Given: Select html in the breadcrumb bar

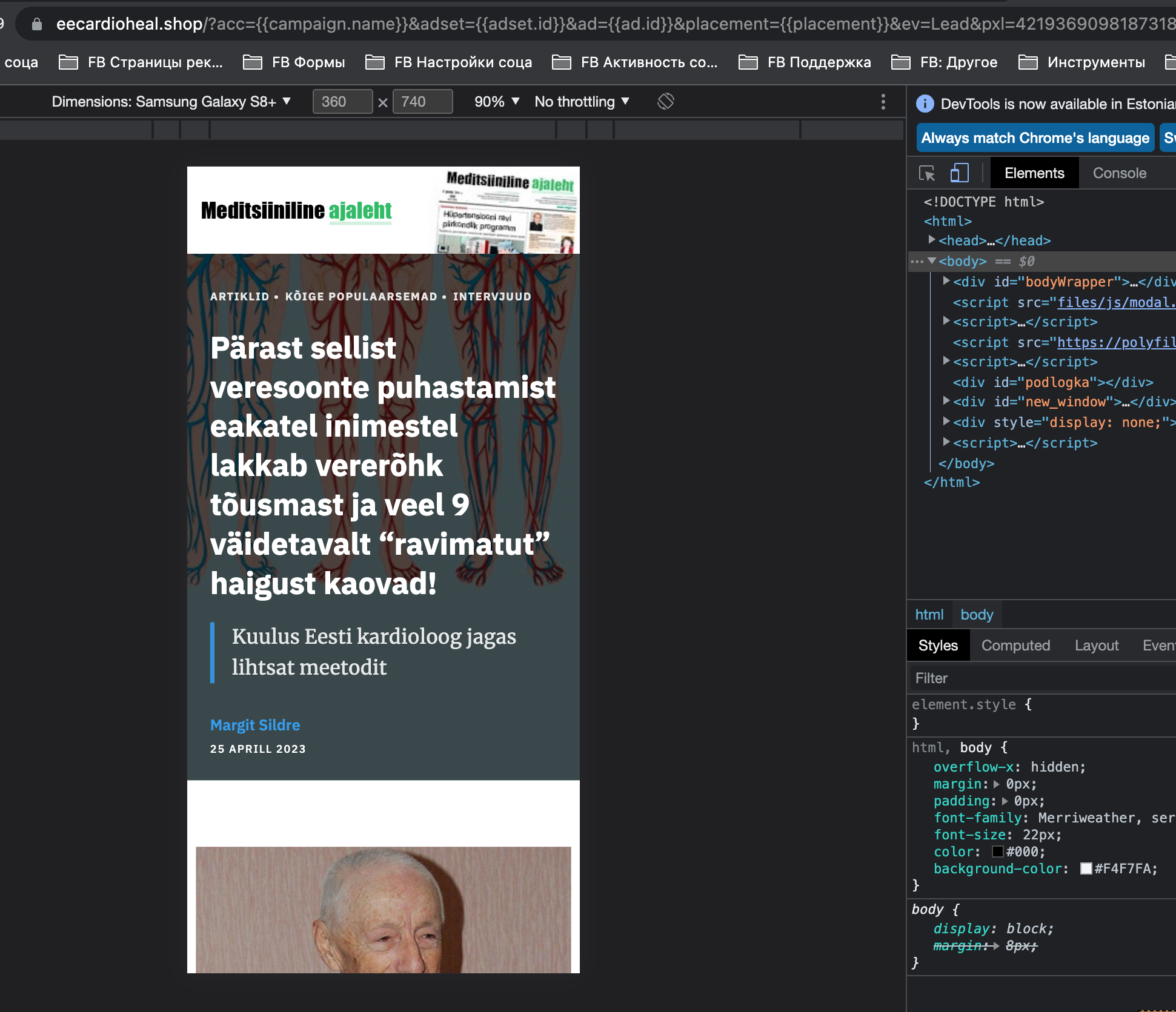Looking at the screenshot, I should pyautogui.click(x=929, y=615).
